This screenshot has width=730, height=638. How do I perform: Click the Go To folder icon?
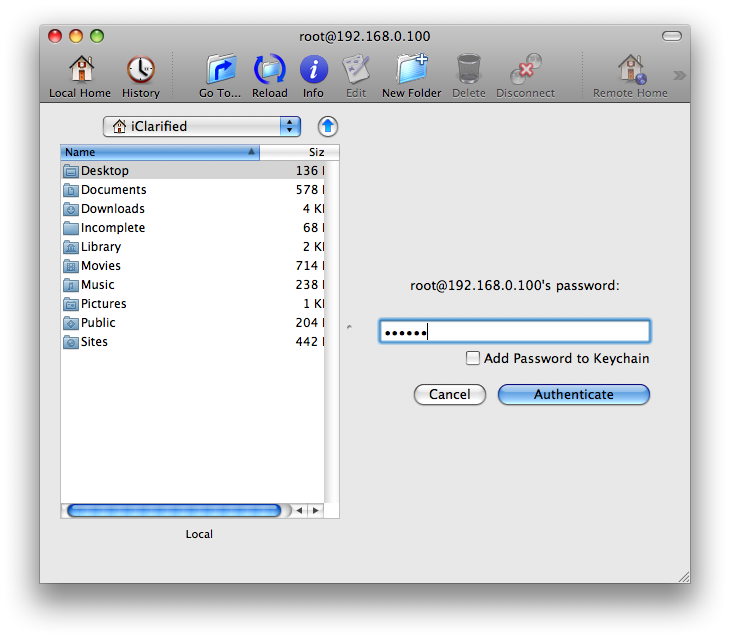(x=220, y=70)
